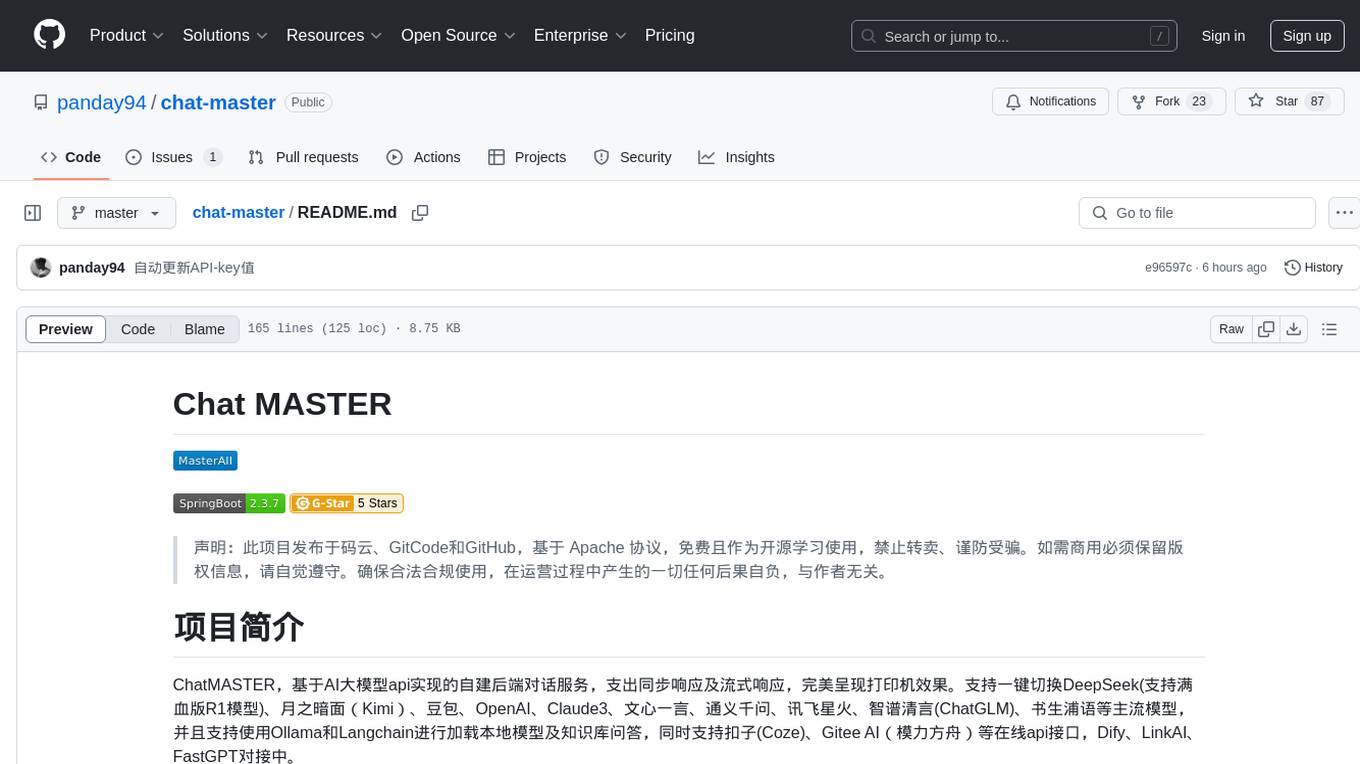
Task: Click the G-Star 5 Stars badge
Action: (347, 503)
